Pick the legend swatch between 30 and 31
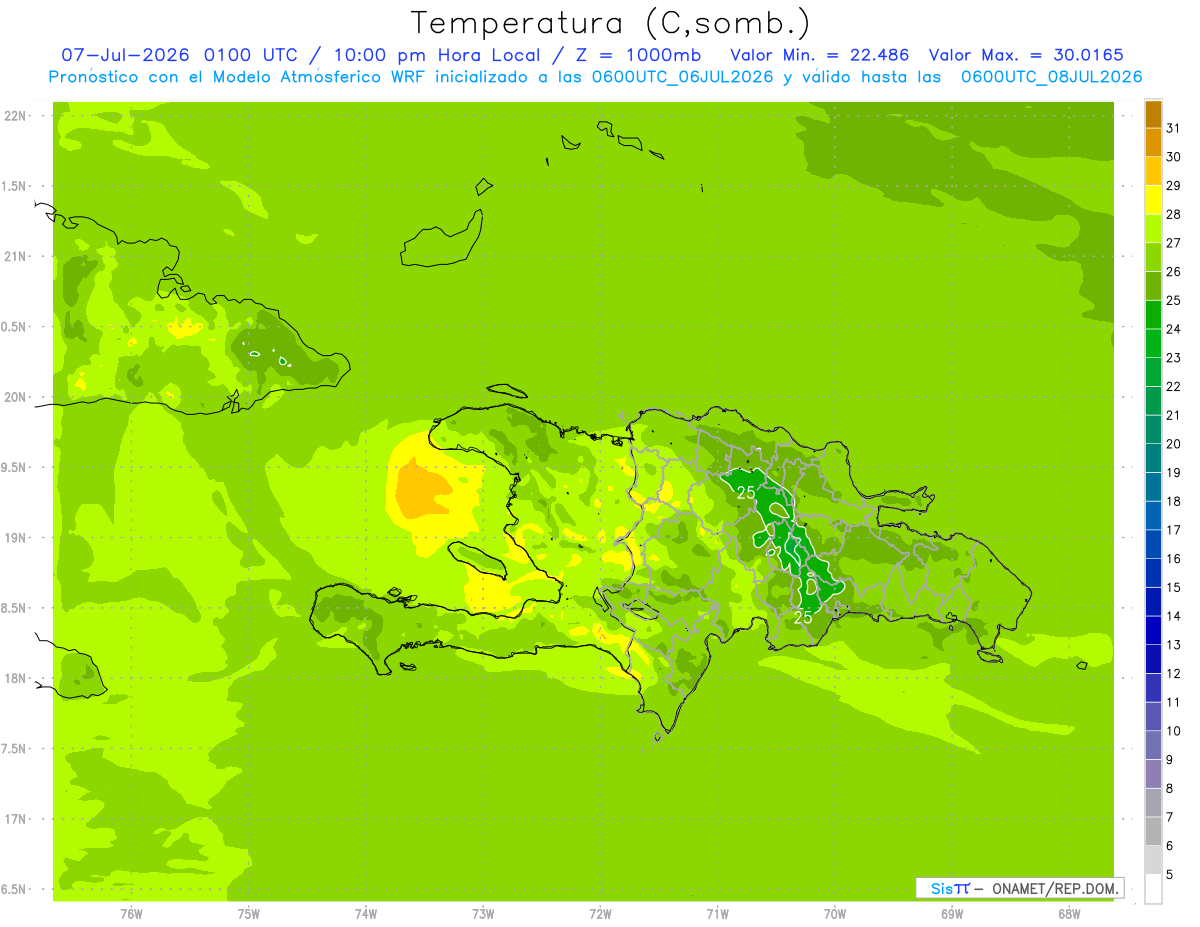 tap(1153, 143)
